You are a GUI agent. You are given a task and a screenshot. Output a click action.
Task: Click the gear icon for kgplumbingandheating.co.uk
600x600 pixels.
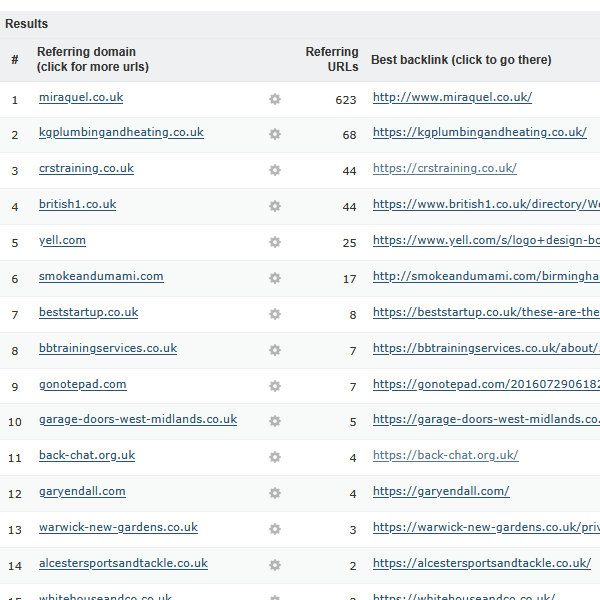coord(275,134)
